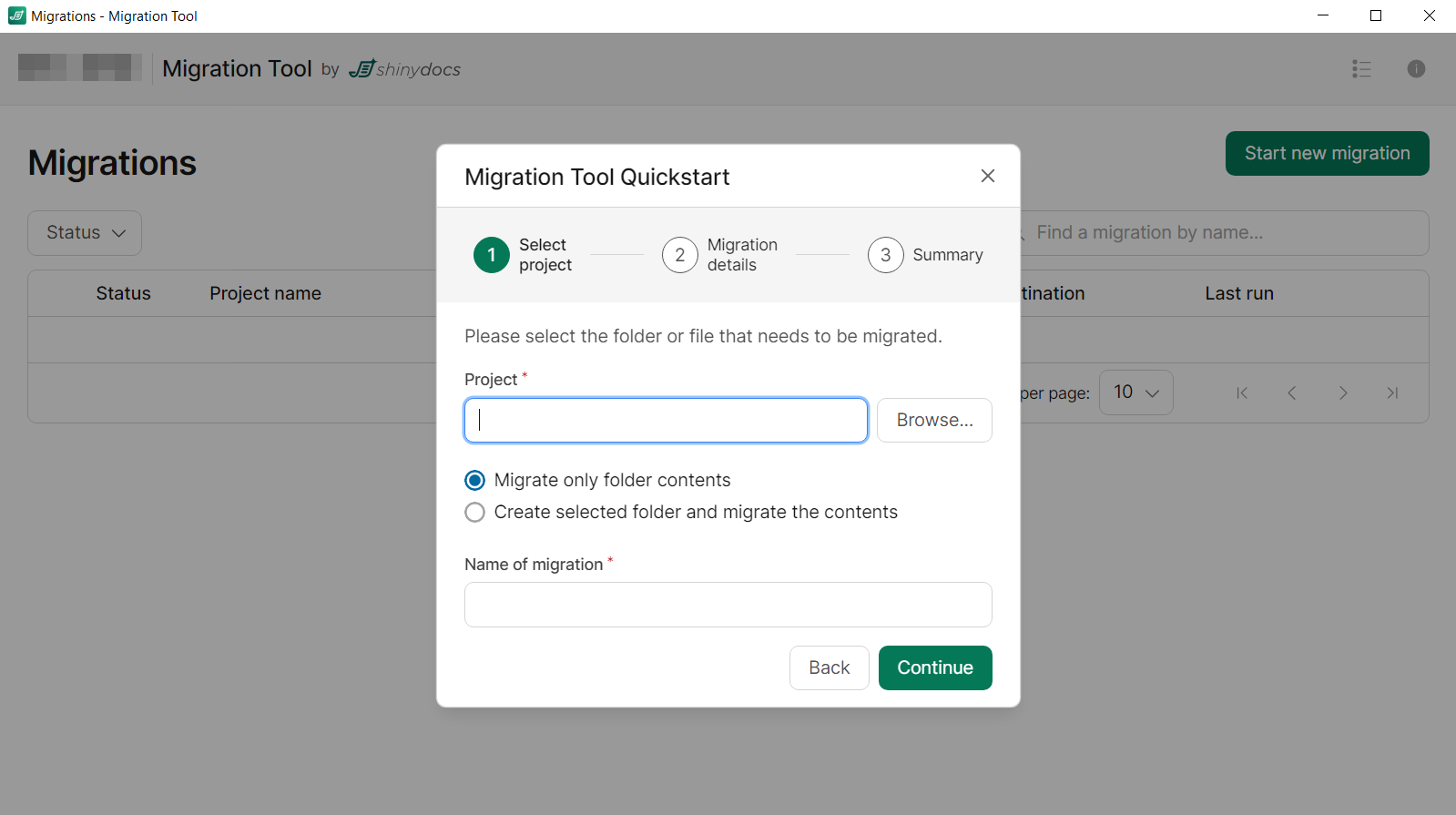
Task: Close the Migration Tool Quickstart dialog
Action: (987, 176)
